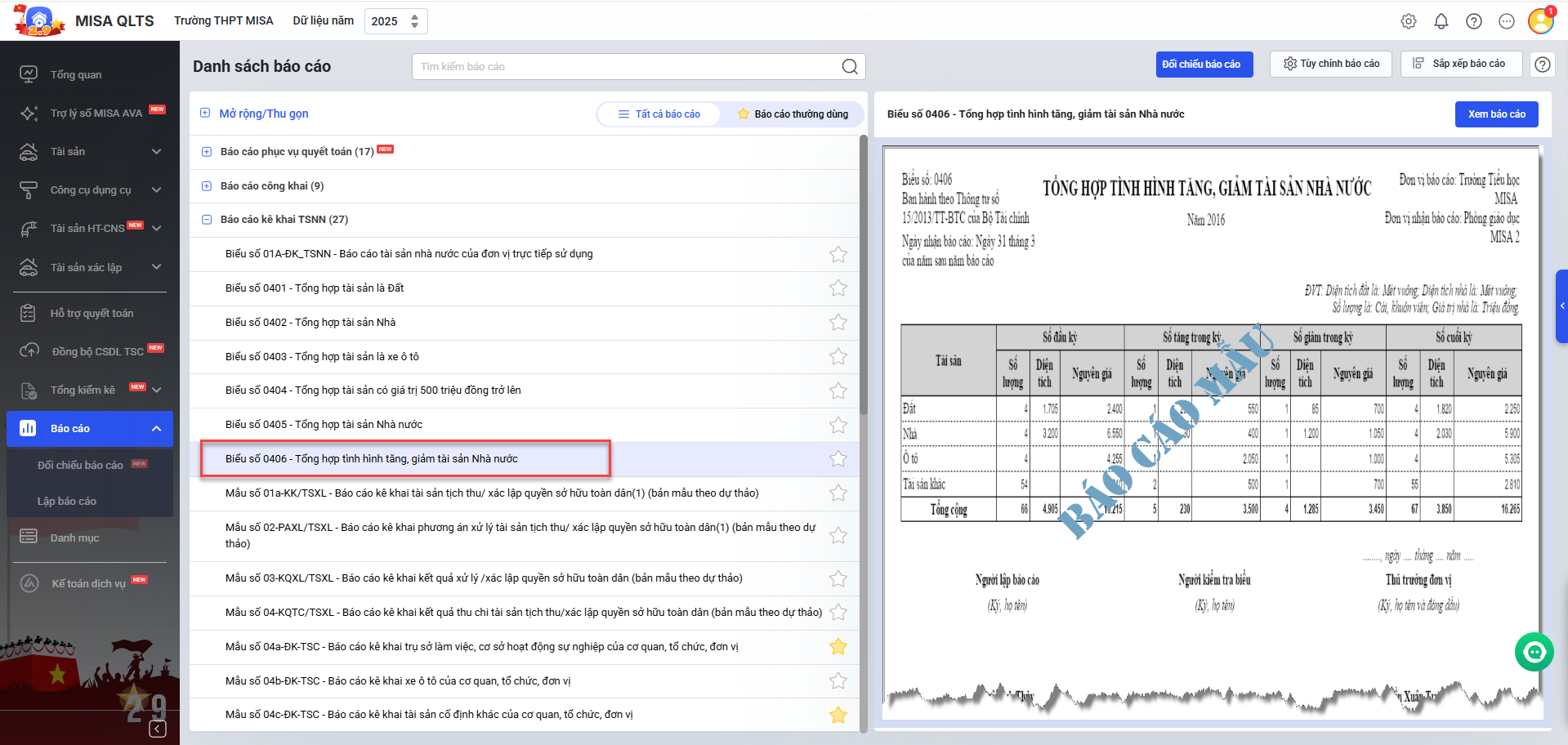Open Tổng quan in the sidebar

click(x=76, y=75)
